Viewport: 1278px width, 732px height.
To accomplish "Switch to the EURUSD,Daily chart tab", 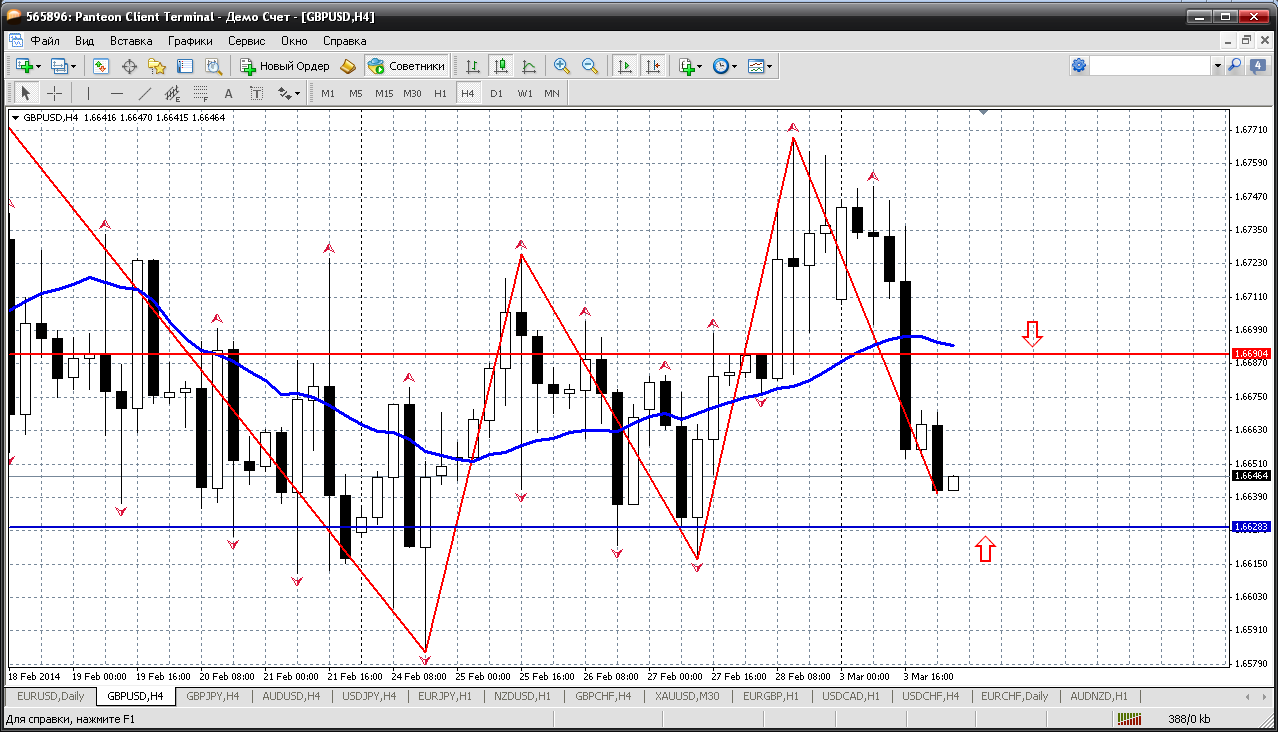I will click(x=51, y=696).
